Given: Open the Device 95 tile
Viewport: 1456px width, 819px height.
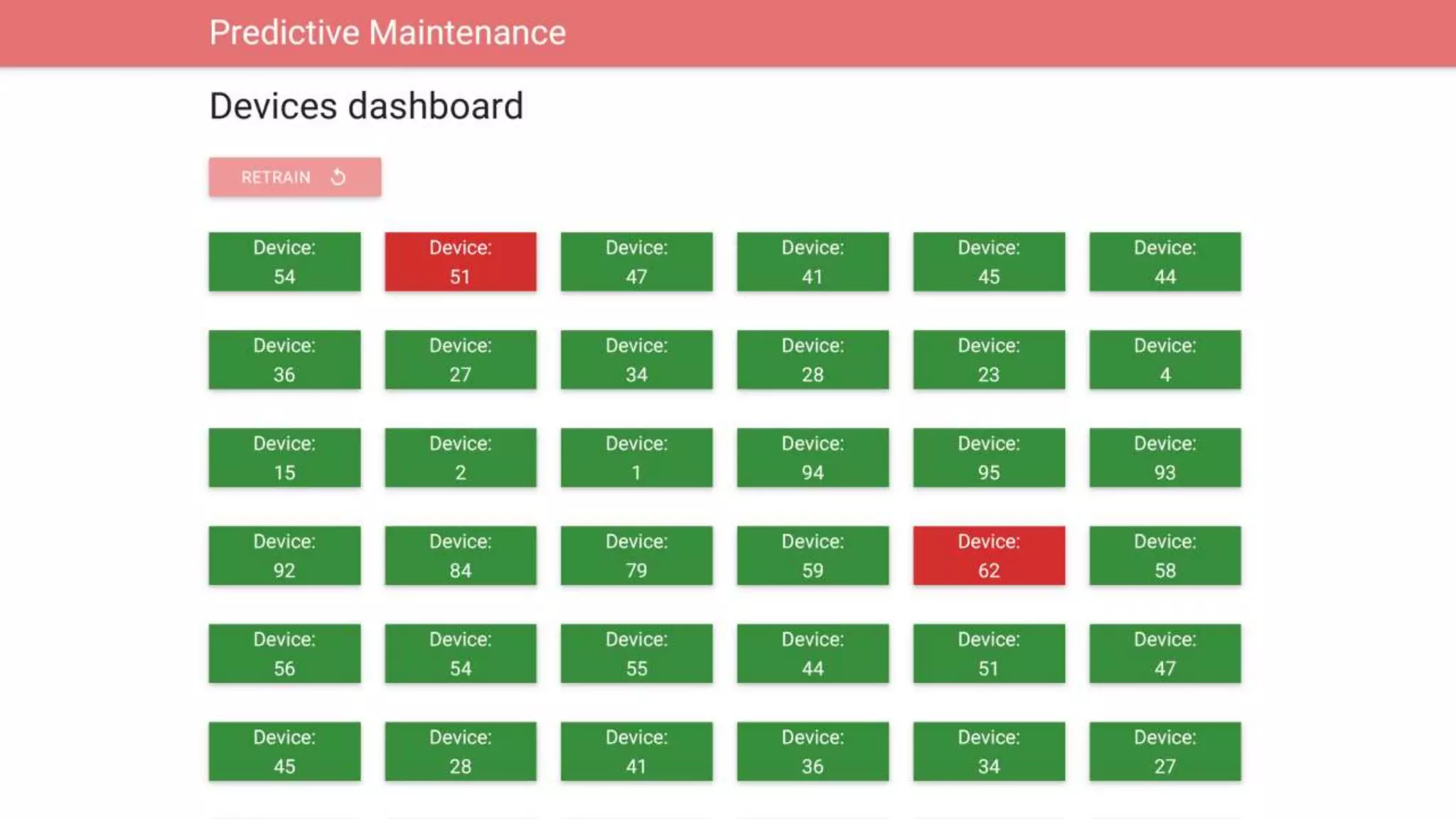Looking at the screenshot, I should click(988, 457).
